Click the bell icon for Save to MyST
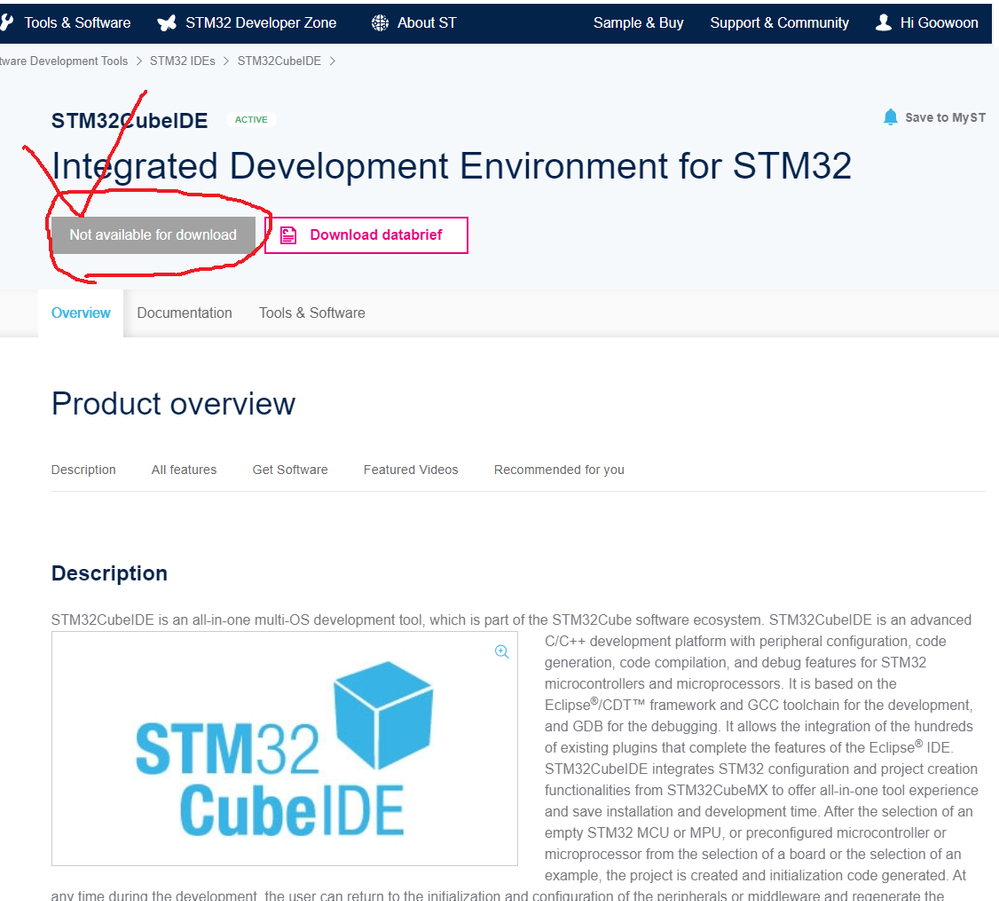Screen dimensions: 999x901 890,117
